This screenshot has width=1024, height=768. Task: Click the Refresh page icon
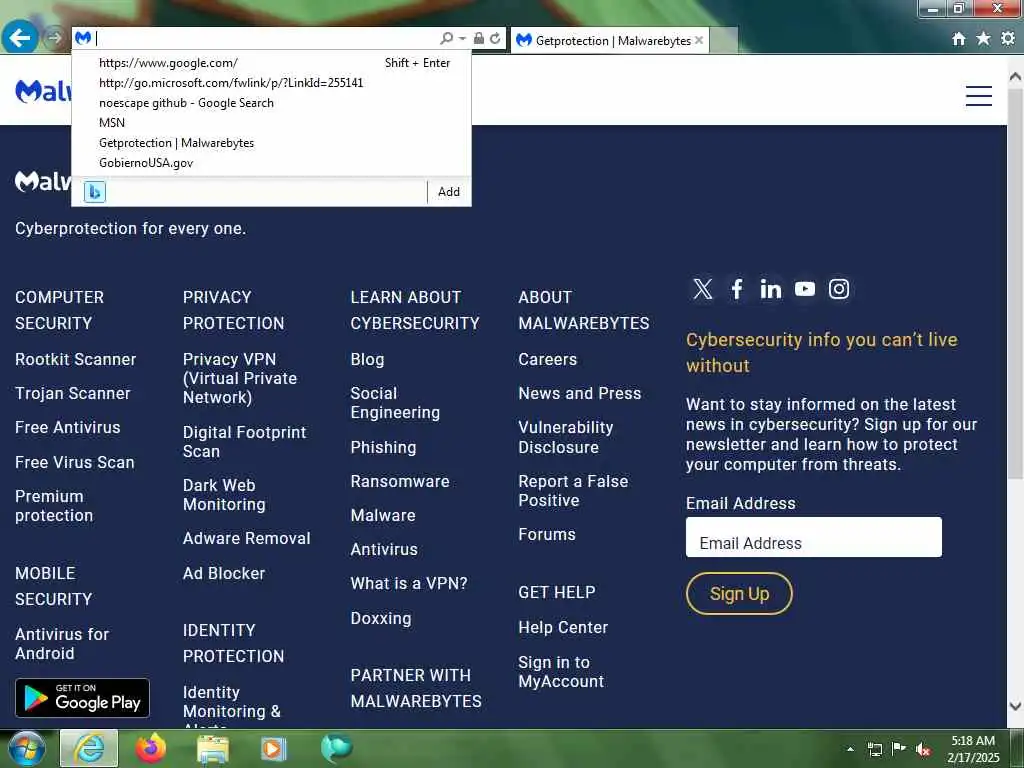tap(495, 39)
